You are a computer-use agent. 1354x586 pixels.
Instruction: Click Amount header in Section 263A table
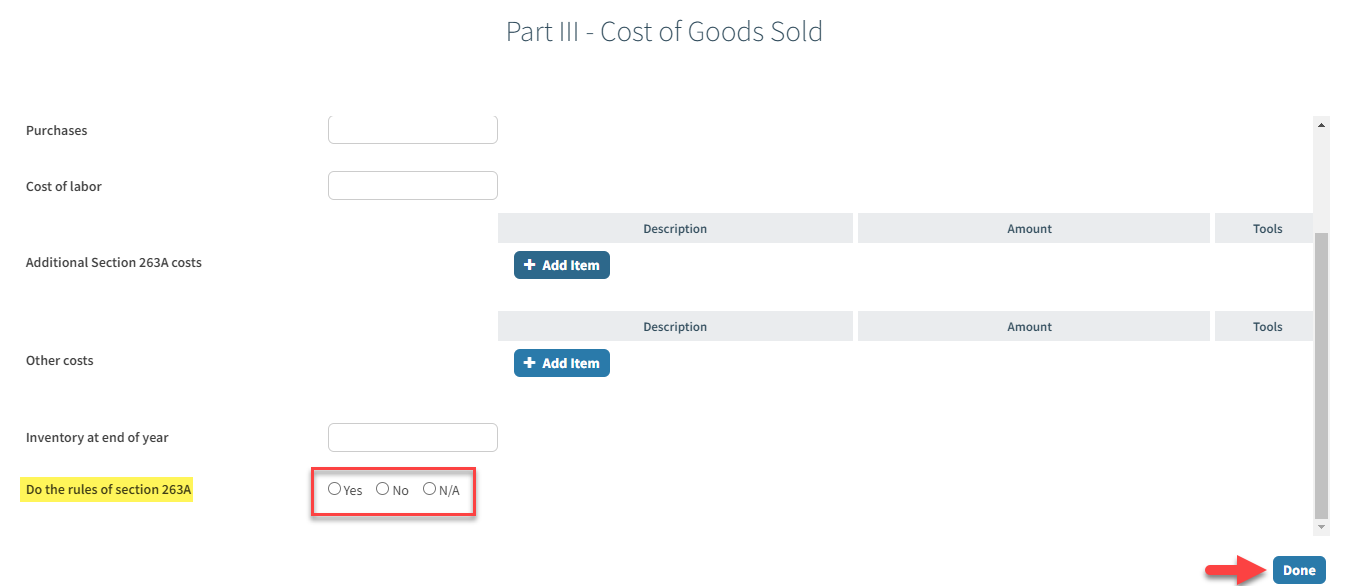(1030, 229)
